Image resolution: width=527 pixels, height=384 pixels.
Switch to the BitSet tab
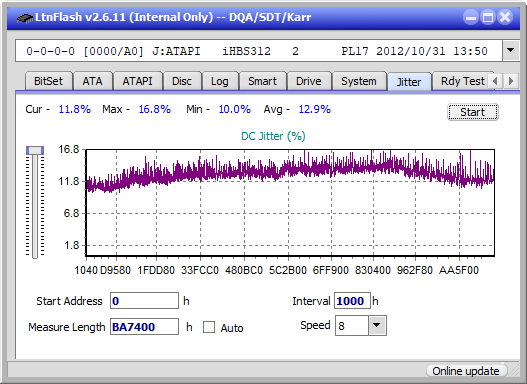[48, 81]
